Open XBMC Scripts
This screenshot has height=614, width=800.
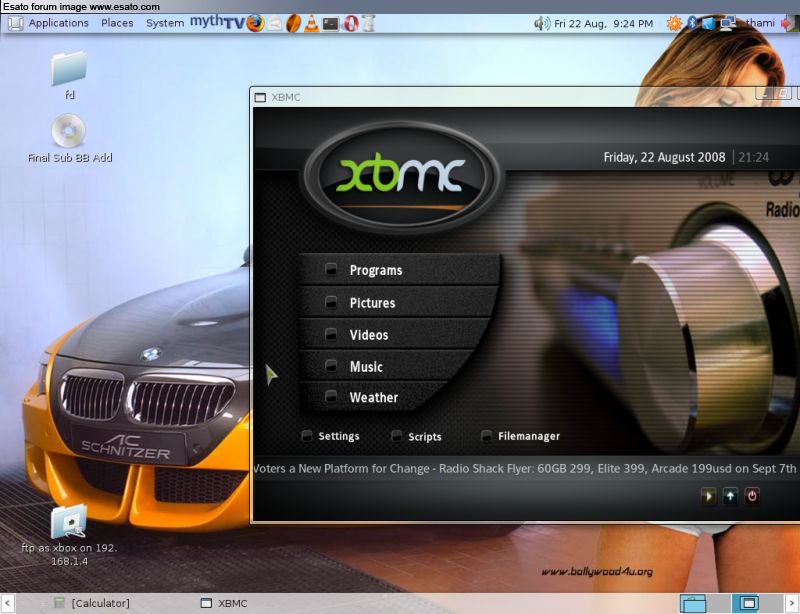coord(417,436)
